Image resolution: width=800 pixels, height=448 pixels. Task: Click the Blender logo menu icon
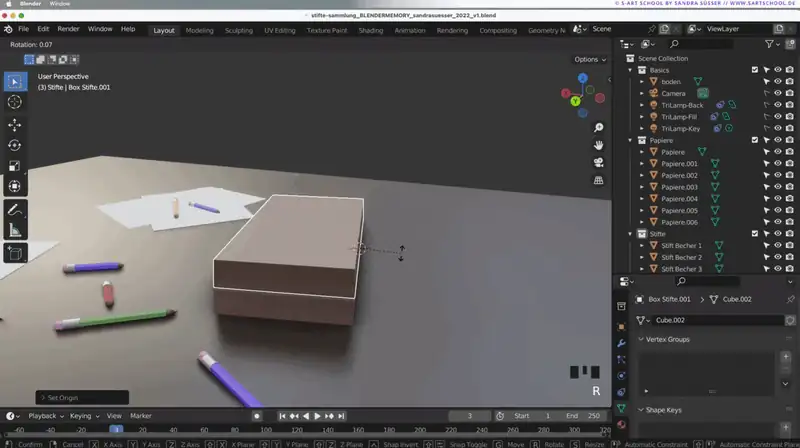pyautogui.click(x=8, y=29)
